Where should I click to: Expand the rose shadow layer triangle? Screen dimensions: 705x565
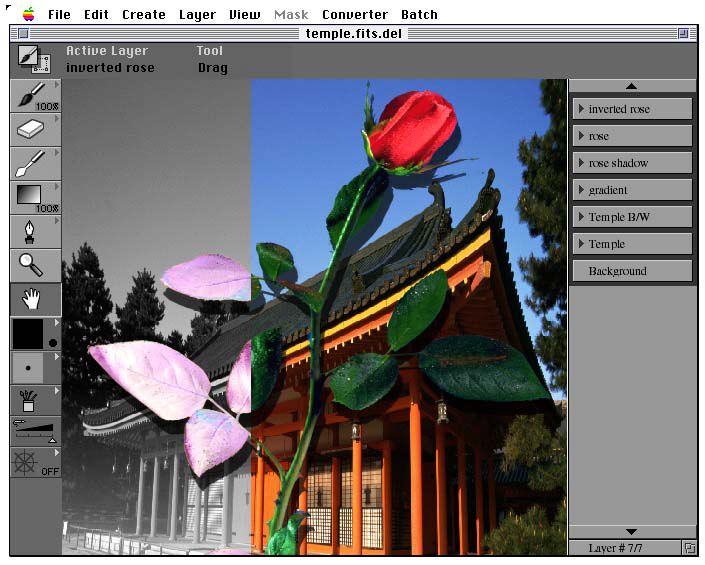tap(581, 163)
